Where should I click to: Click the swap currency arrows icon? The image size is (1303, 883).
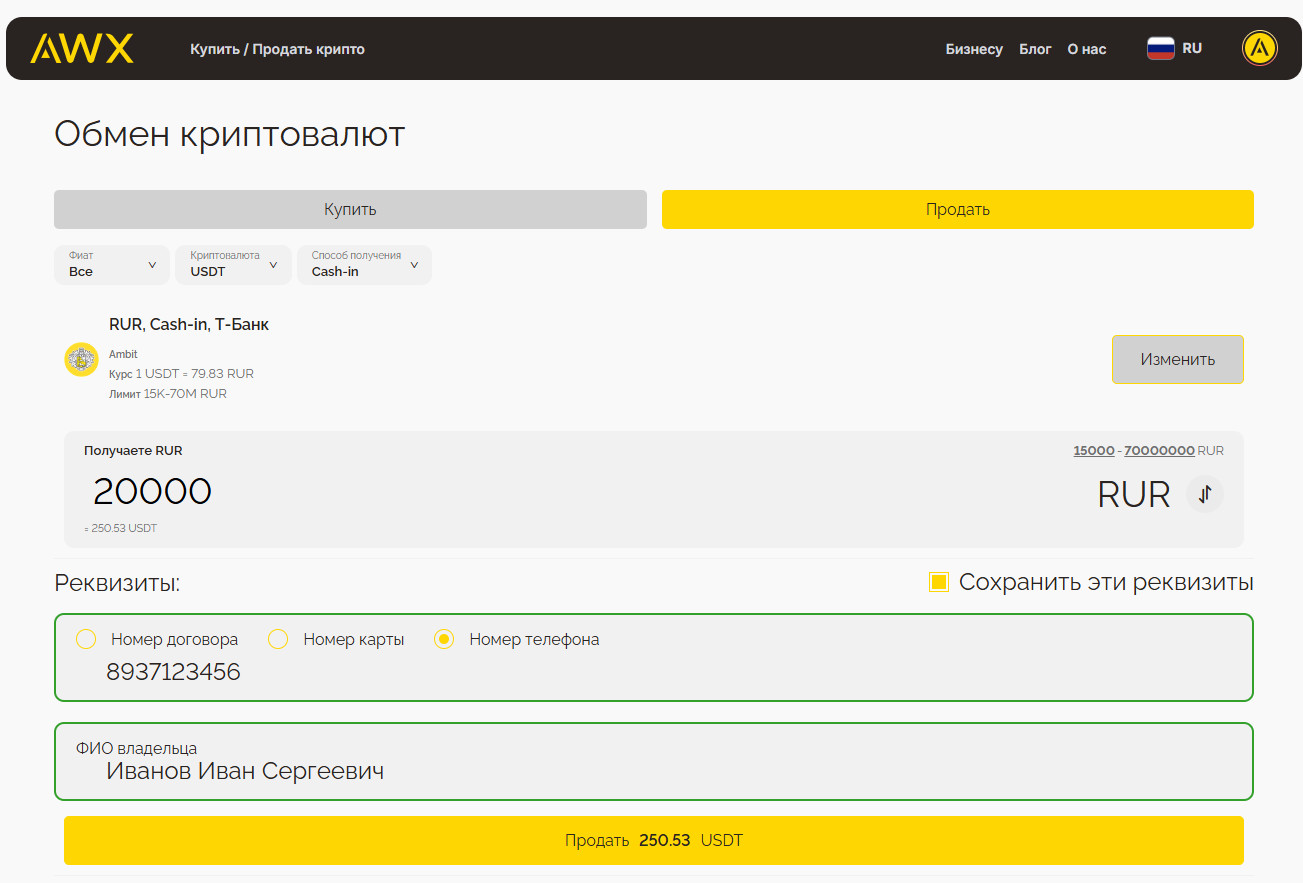1205,493
